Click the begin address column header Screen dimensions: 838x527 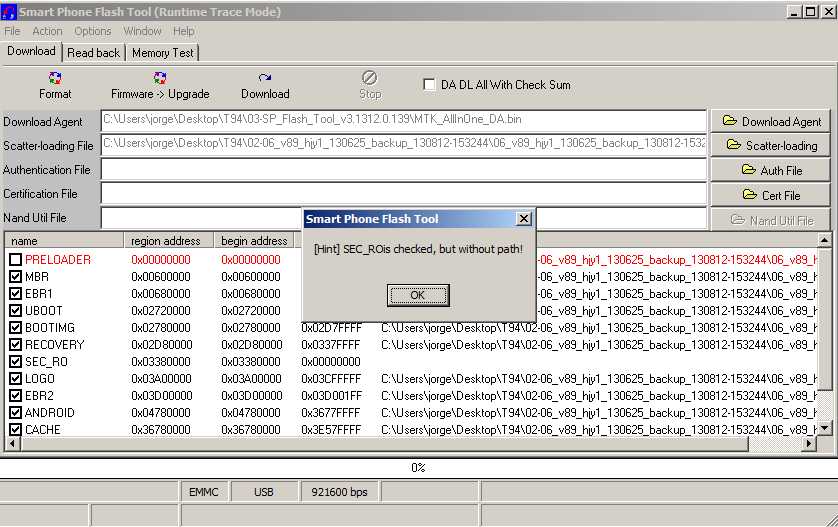(x=254, y=241)
